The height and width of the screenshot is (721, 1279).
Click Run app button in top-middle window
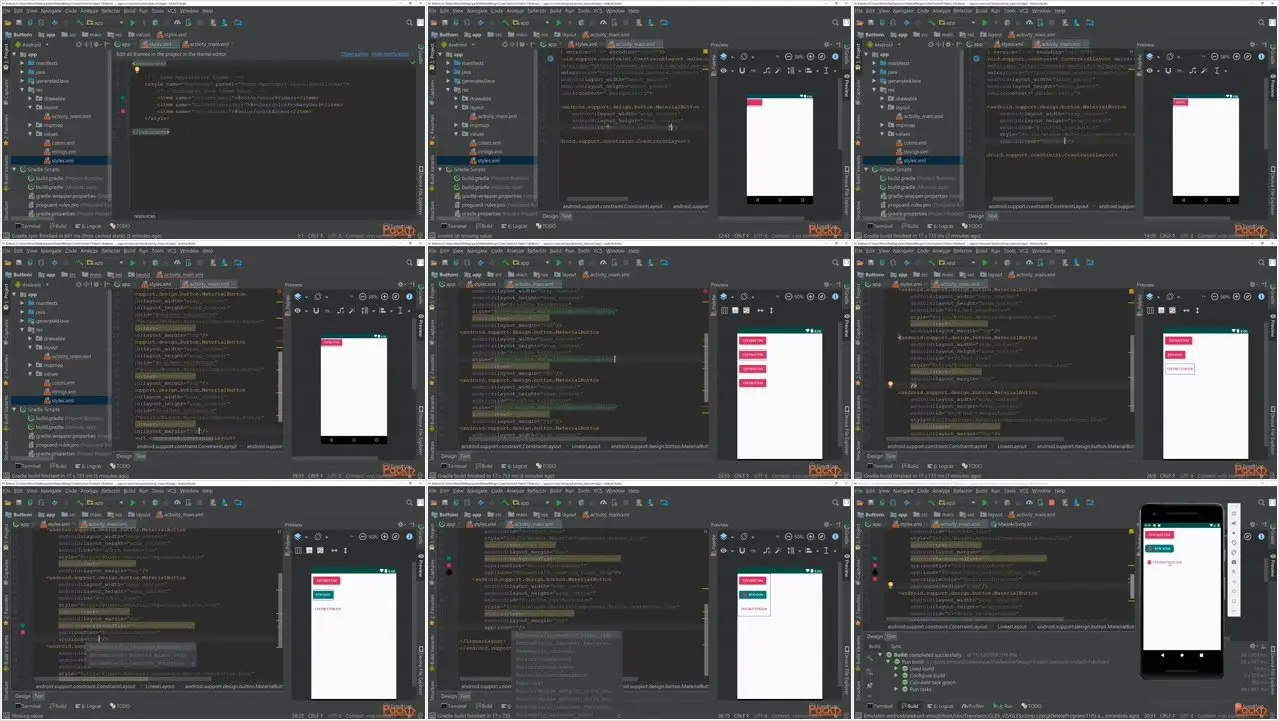pos(559,23)
